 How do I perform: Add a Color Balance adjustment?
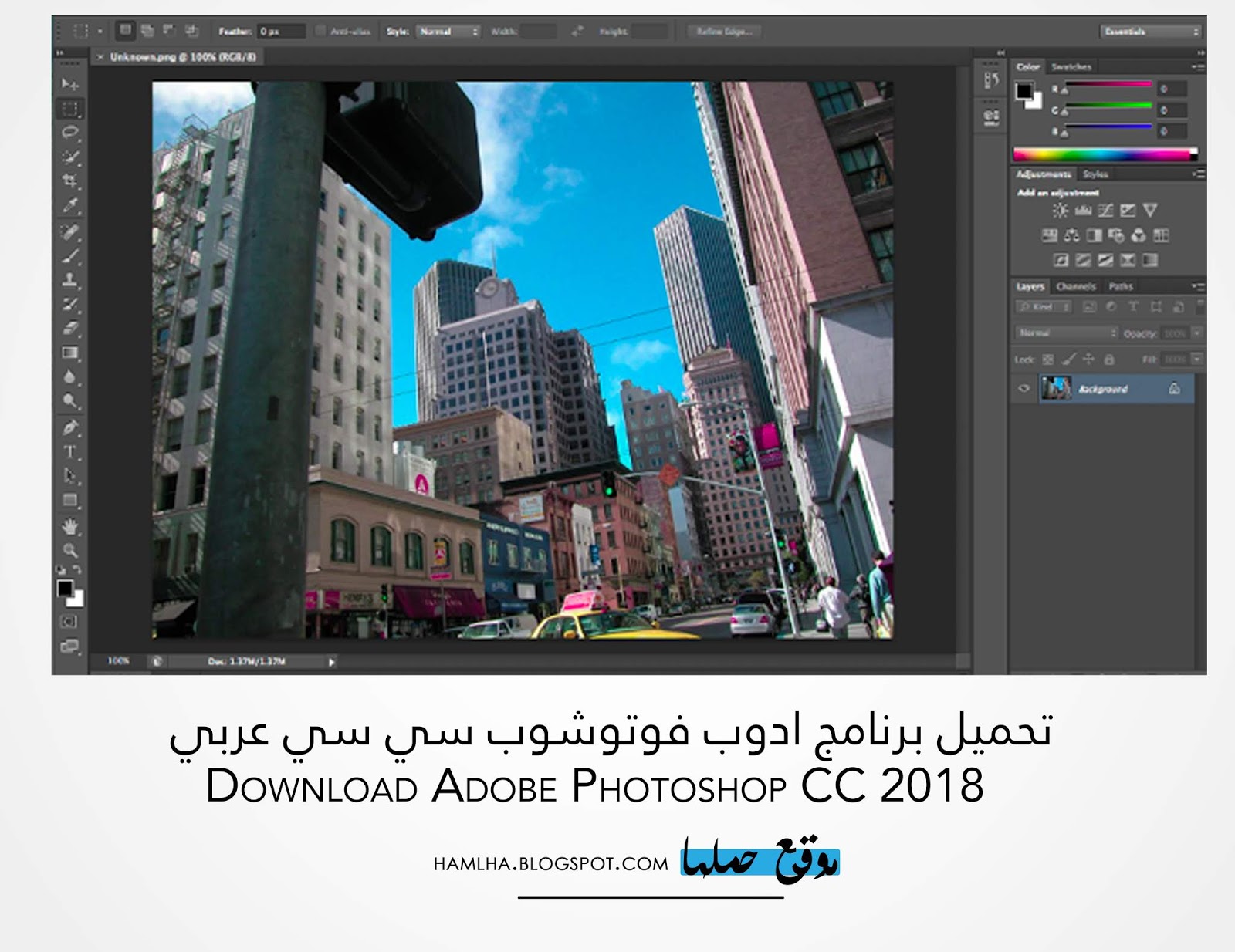1072,235
